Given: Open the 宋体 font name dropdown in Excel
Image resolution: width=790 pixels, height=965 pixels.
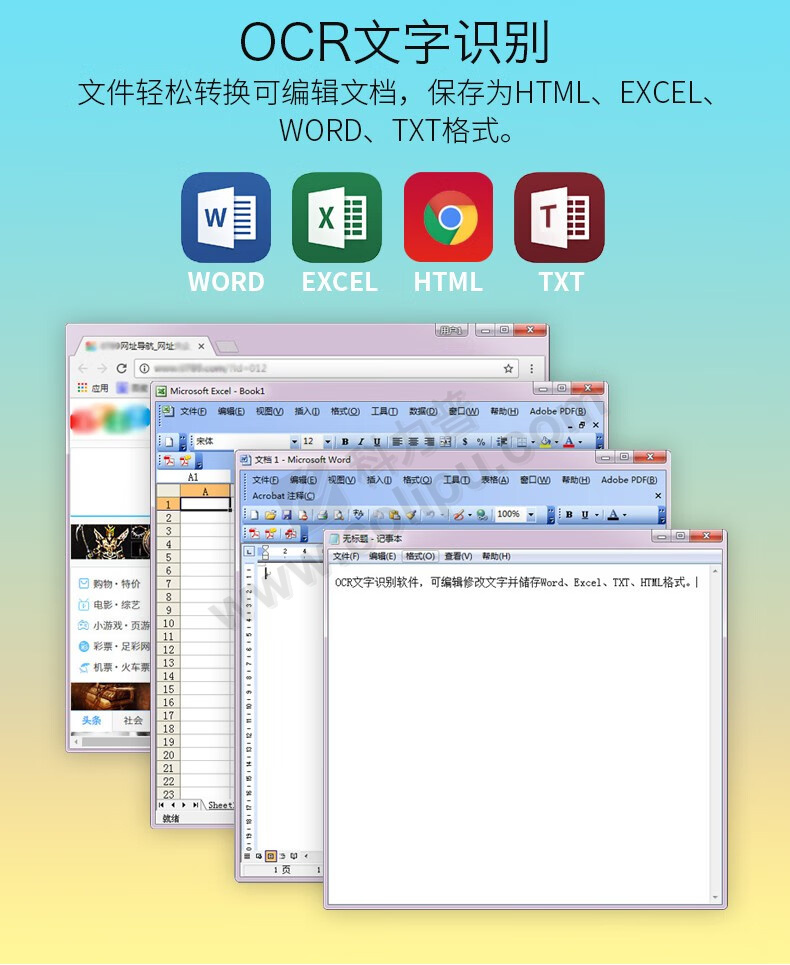Looking at the screenshot, I should 294,441.
